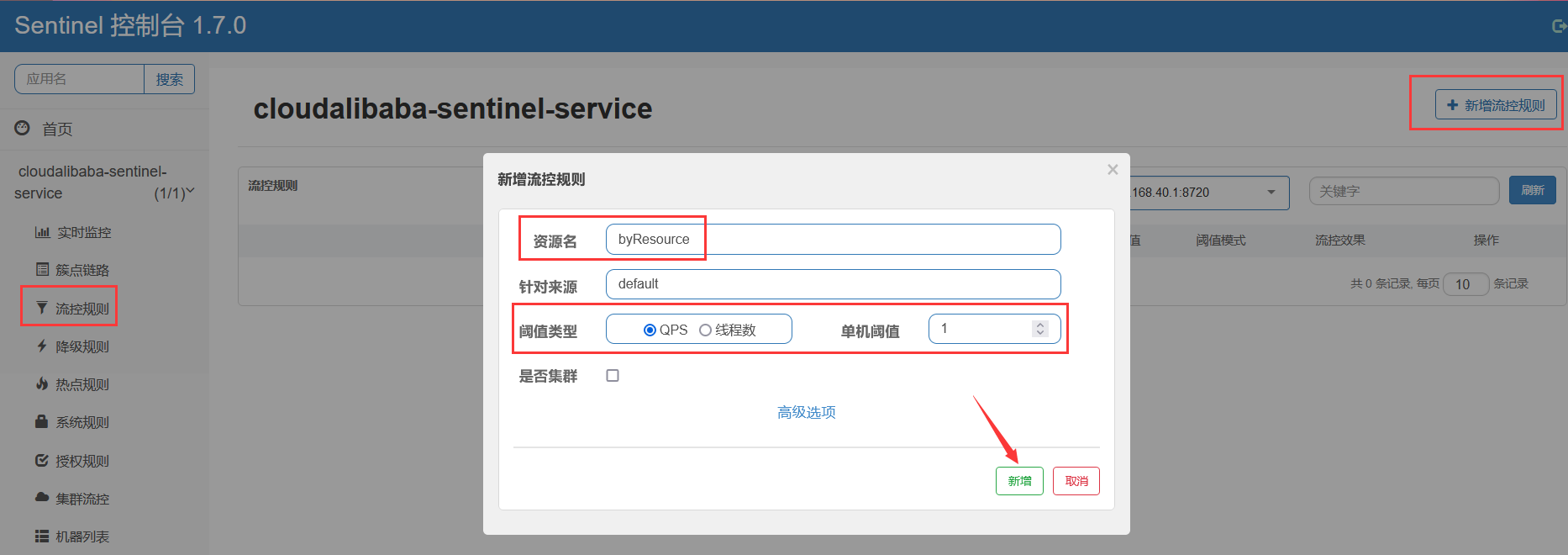Open 降级规则 in the sidebar
The image size is (1568, 555).
point(82,346)
